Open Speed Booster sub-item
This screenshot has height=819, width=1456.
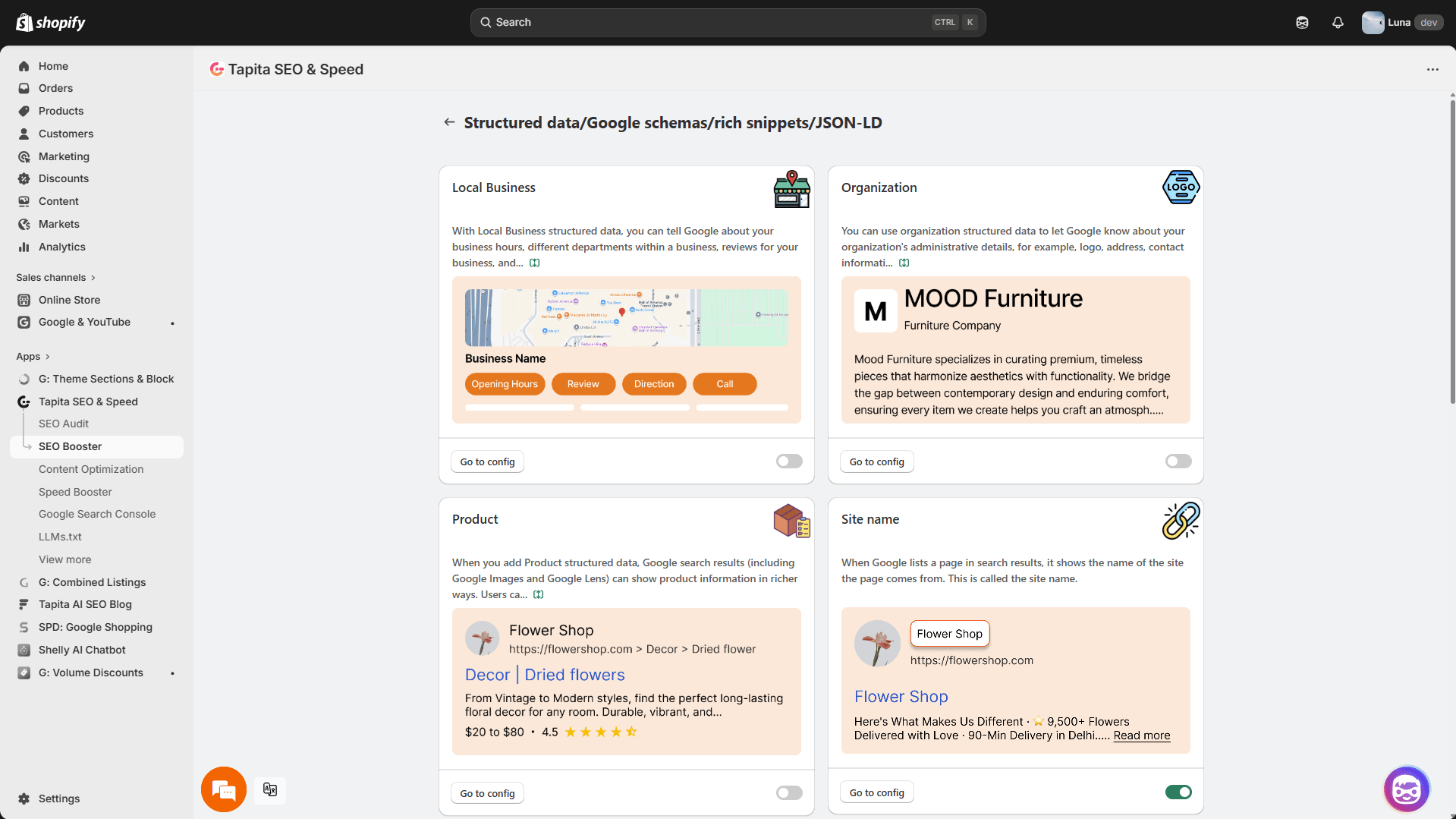click(x=75, y=492)
